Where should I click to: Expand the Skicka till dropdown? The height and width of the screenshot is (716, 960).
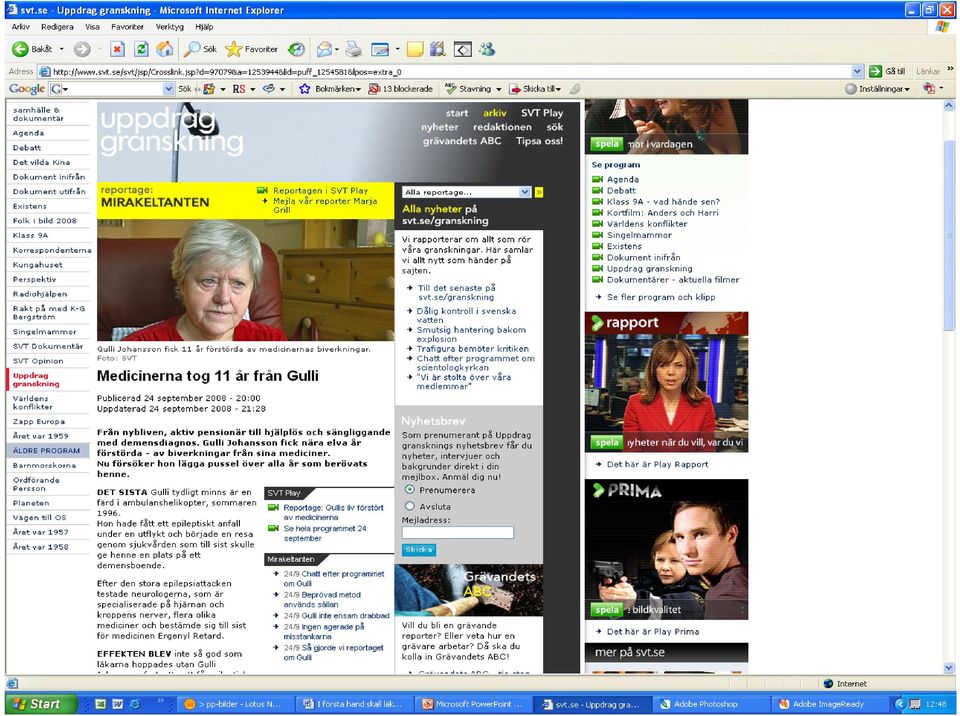558,89
